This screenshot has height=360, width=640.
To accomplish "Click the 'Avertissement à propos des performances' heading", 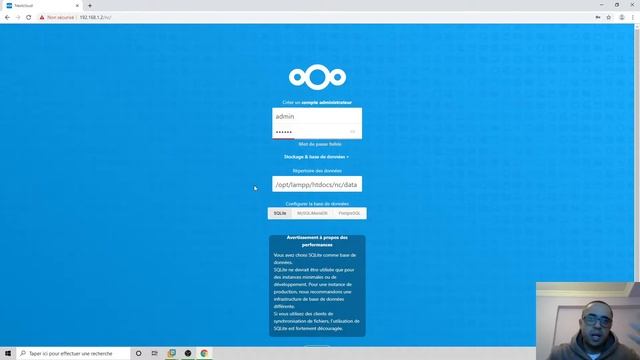I will click(x=317, y=241).
